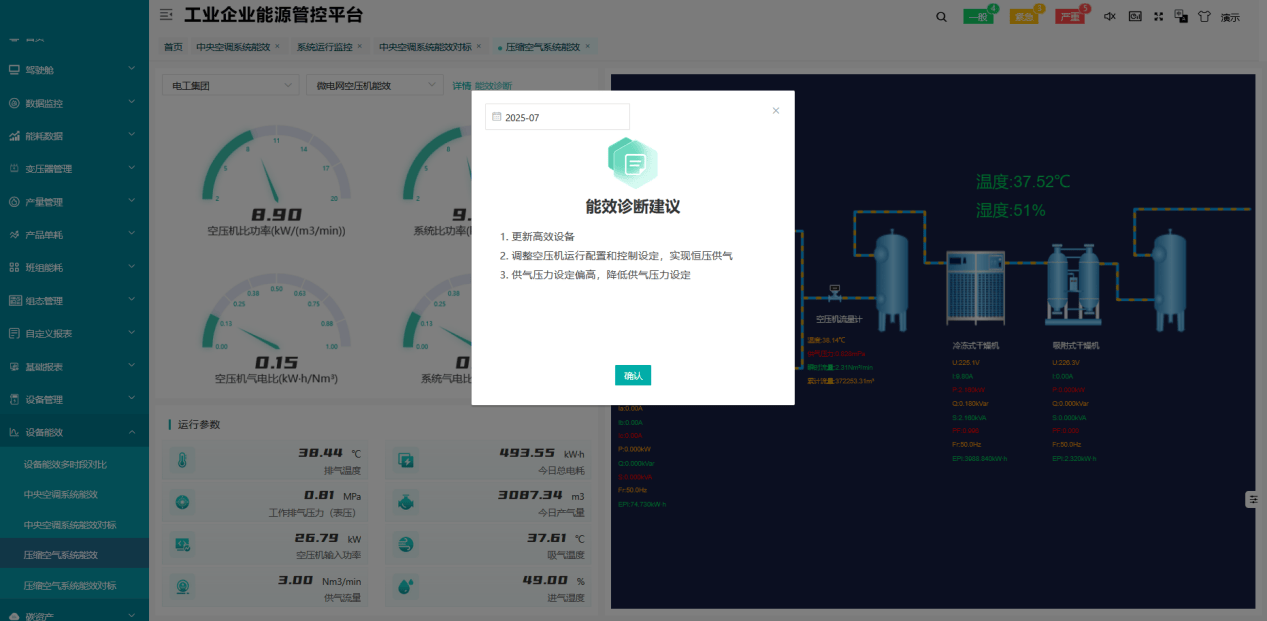The height and width of the screenshot is (621, 1267).
Task: Open the theme T-shirt icon
Action: [x=1204, y=17]
